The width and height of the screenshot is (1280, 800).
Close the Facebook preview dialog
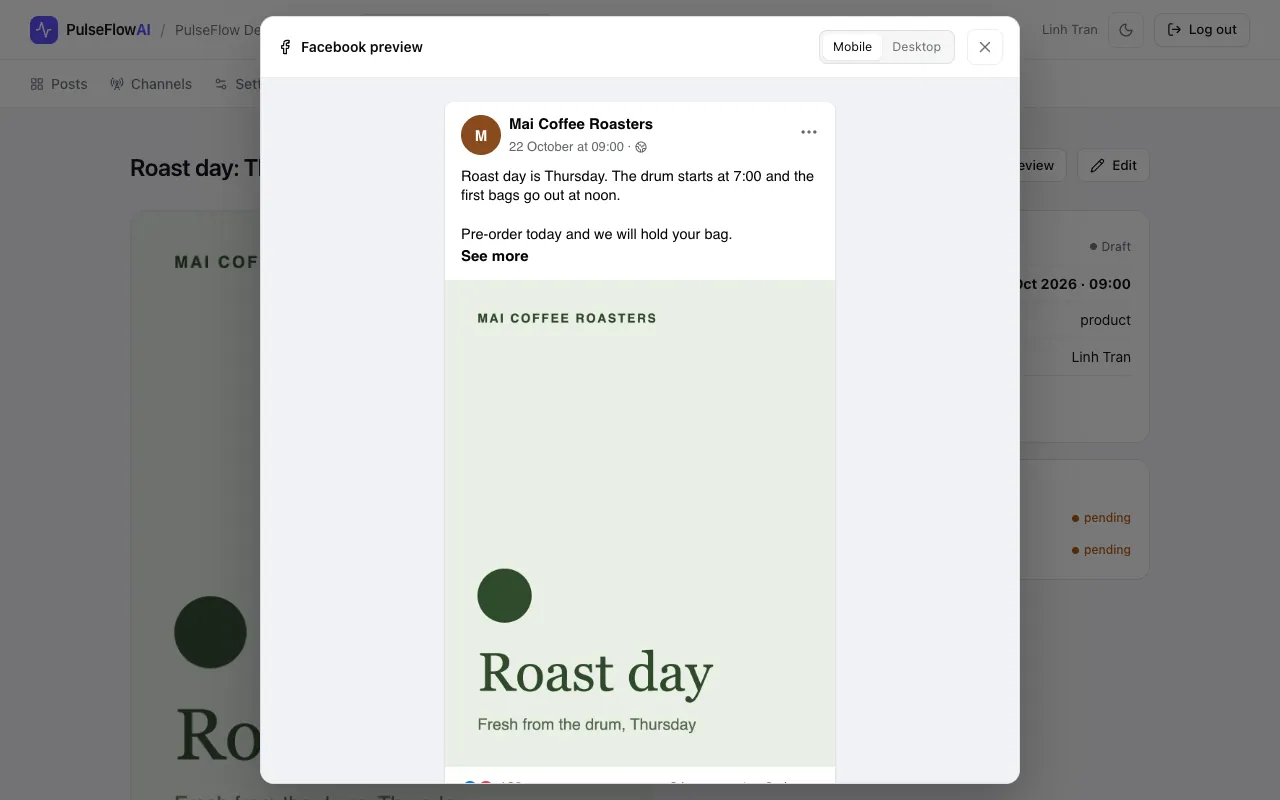point(985,47)
